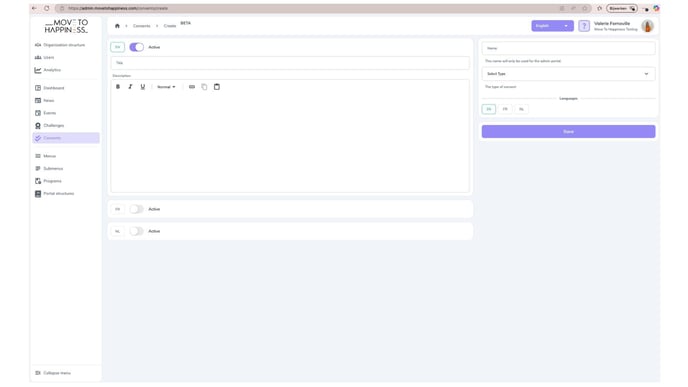Click the NL tag in the collapsed language row

point(118,231)
